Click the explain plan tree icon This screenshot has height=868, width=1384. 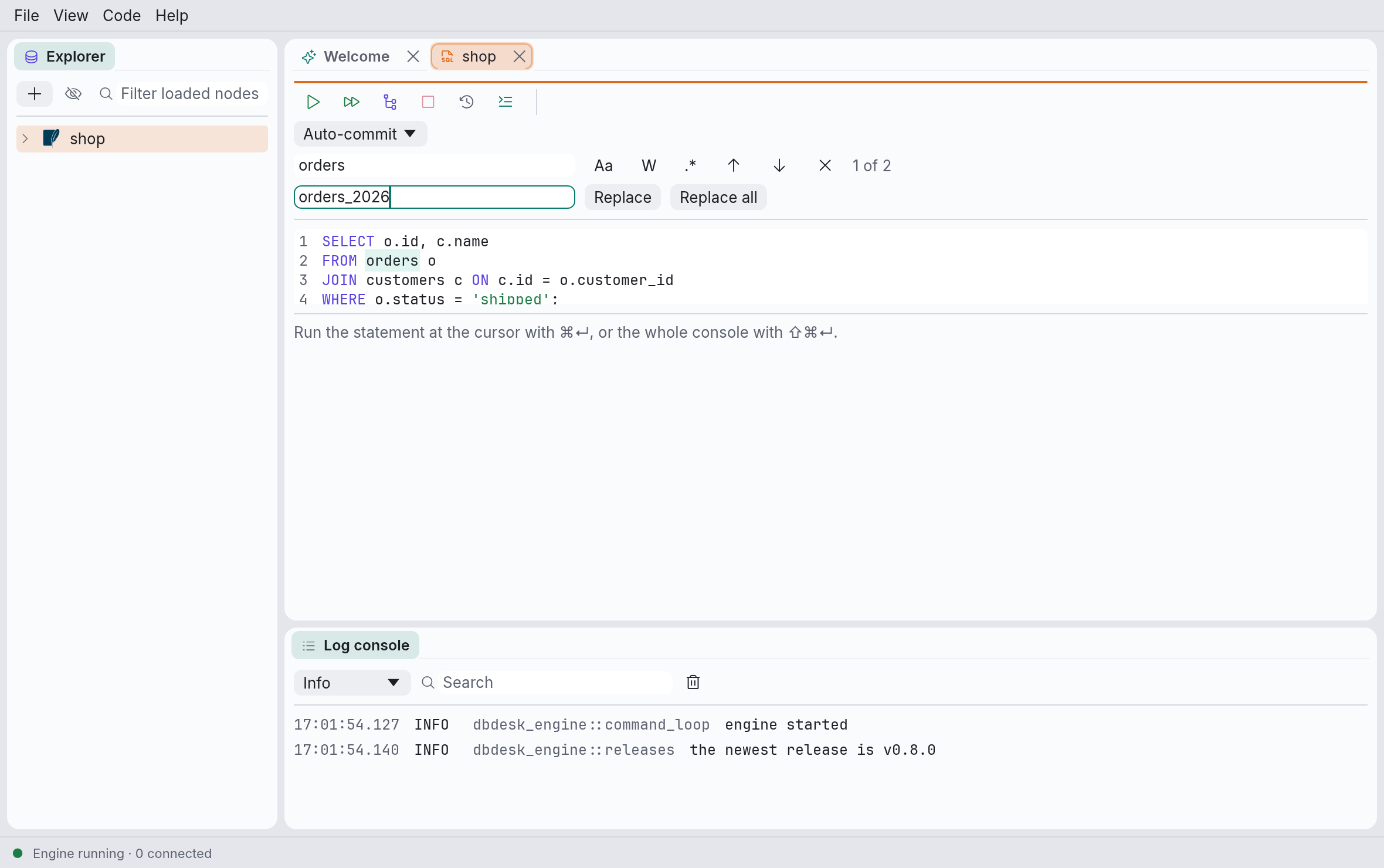(390, 102)
